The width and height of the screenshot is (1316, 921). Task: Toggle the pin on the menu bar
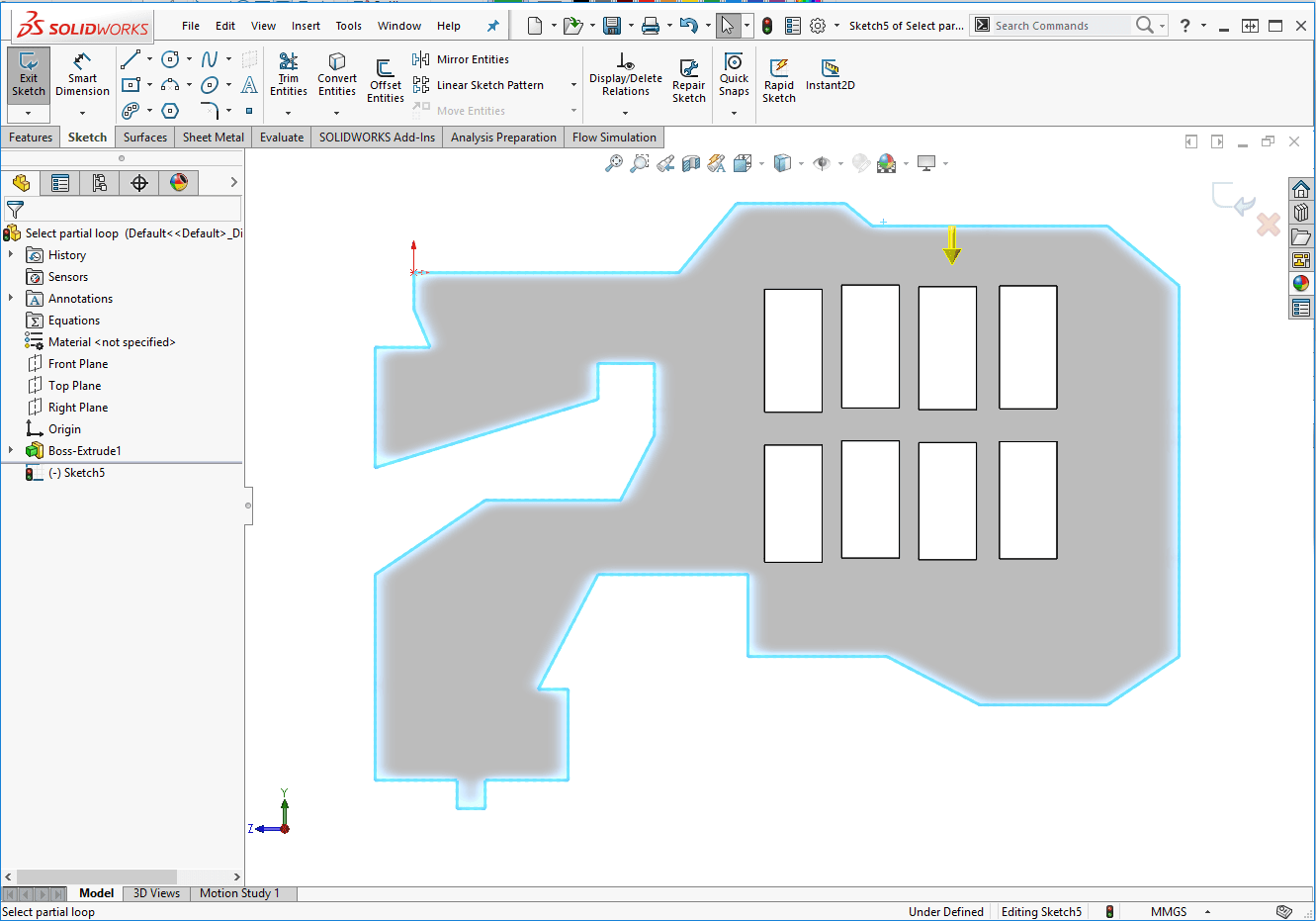[x=493, y=26]
